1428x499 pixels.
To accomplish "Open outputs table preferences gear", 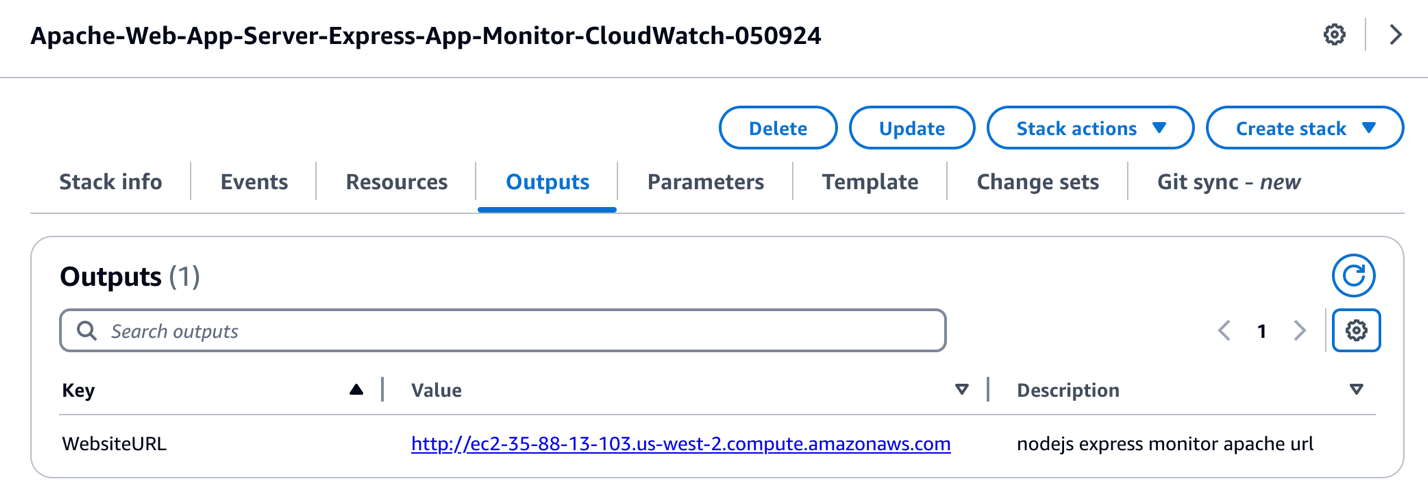I will coord(1356,331).
